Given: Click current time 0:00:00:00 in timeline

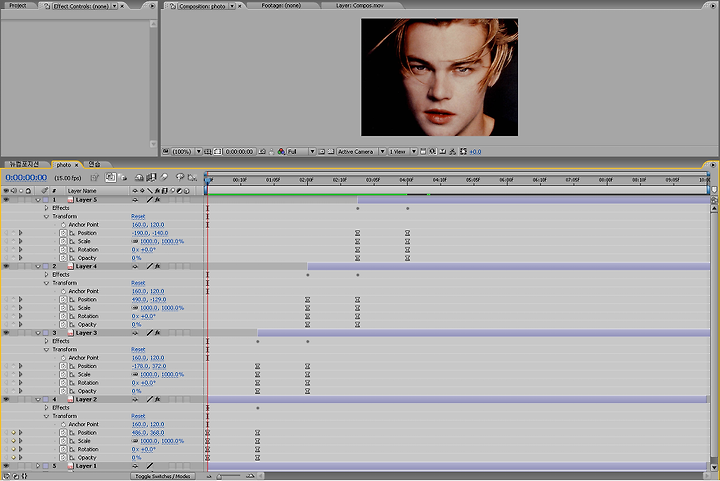Looking at the screenshot, I should pos(26,178).
